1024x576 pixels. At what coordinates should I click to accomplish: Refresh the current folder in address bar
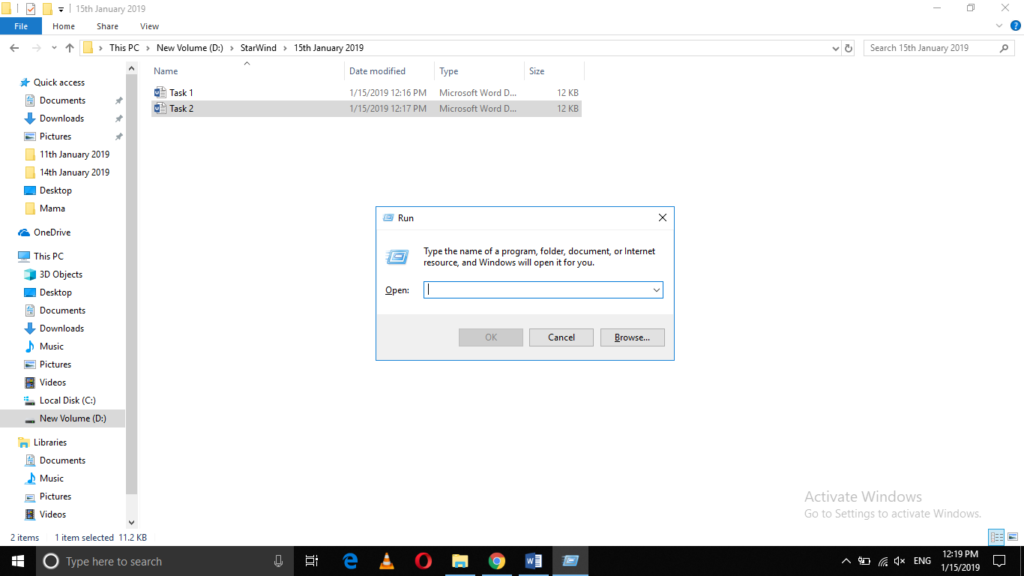coord(849,48)
